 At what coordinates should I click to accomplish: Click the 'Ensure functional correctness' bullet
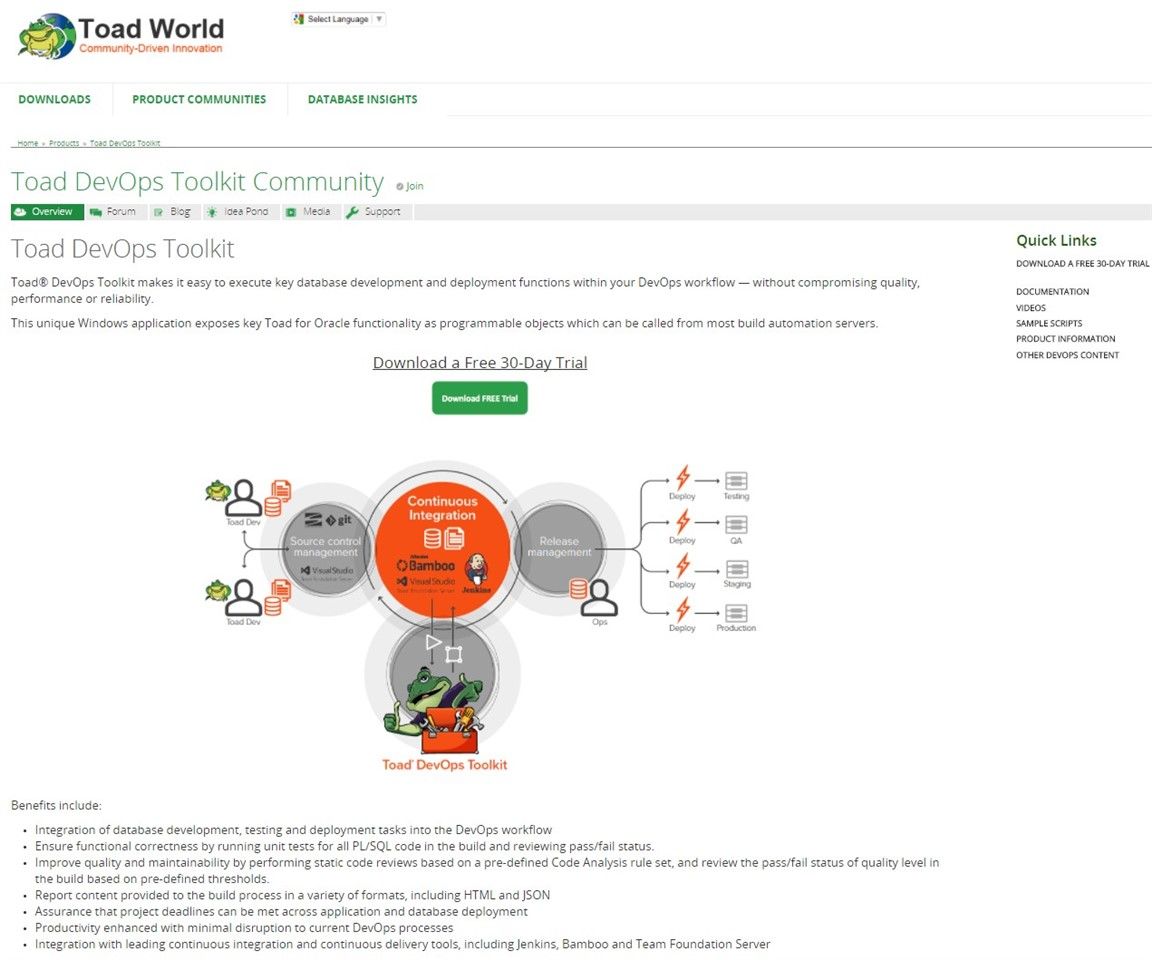345,846
